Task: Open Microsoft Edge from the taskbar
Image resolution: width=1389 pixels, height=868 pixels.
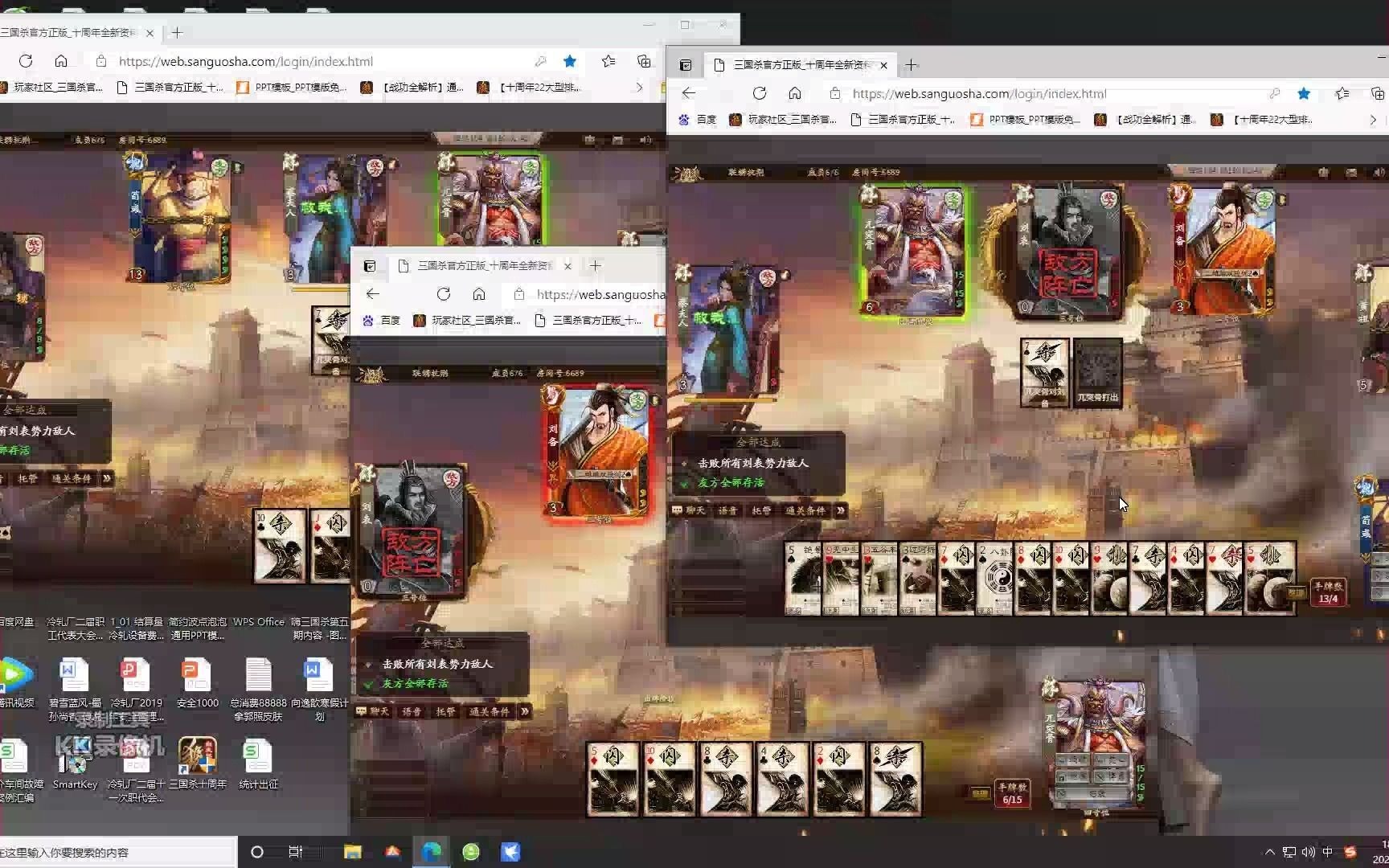Action: point(432,852)
